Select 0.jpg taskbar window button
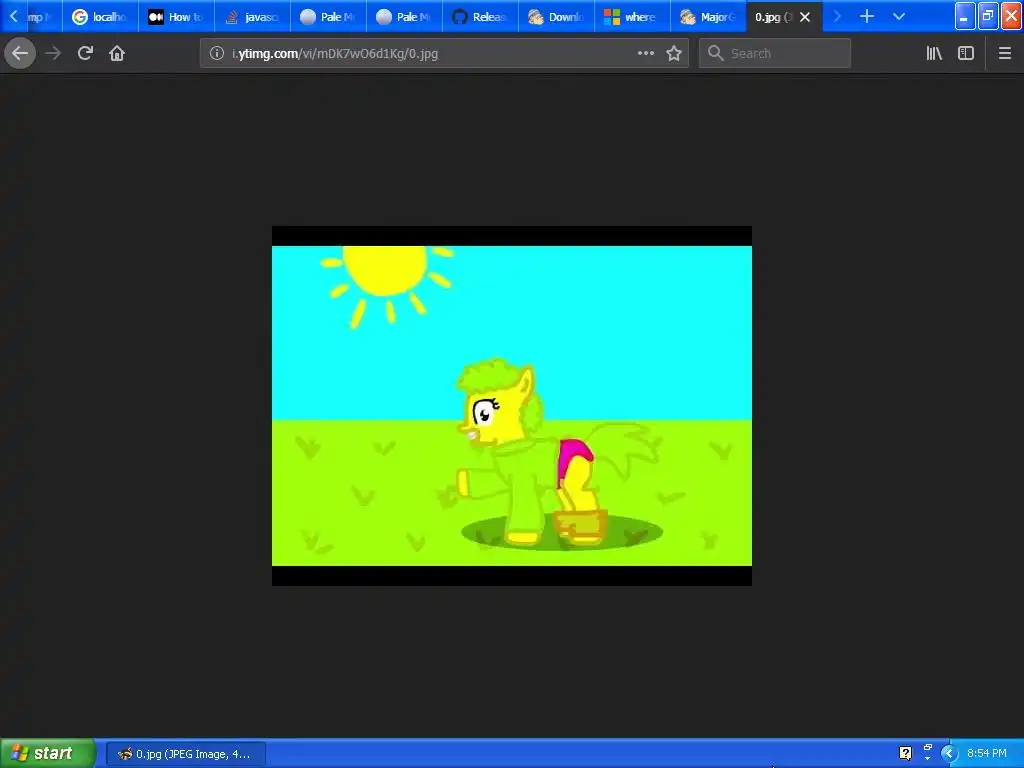The width and height of the screenshot is (1024, 768). pyautogui.click(x=185, y=754)
